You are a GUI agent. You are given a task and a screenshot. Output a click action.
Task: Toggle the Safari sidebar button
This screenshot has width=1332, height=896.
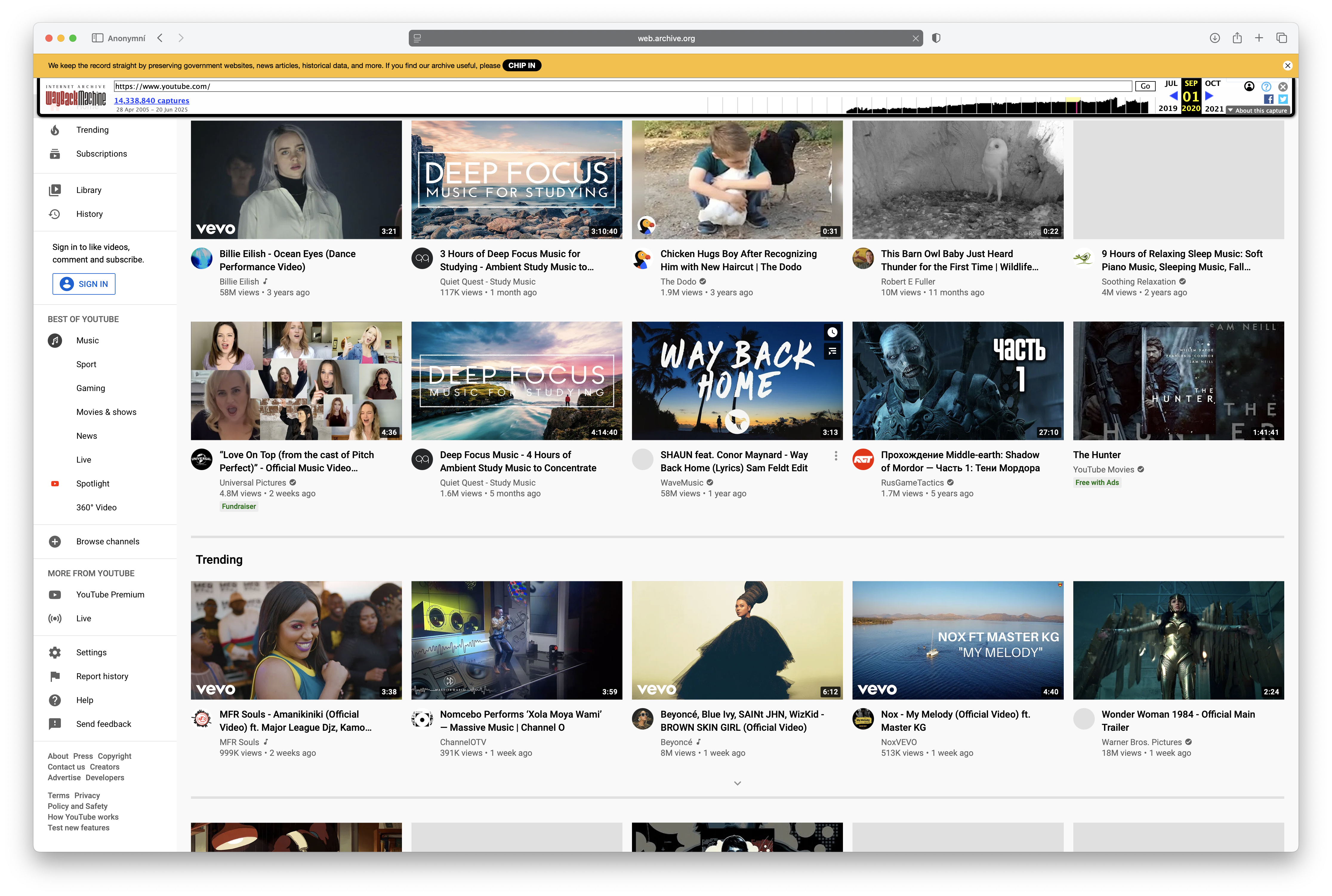97,38
